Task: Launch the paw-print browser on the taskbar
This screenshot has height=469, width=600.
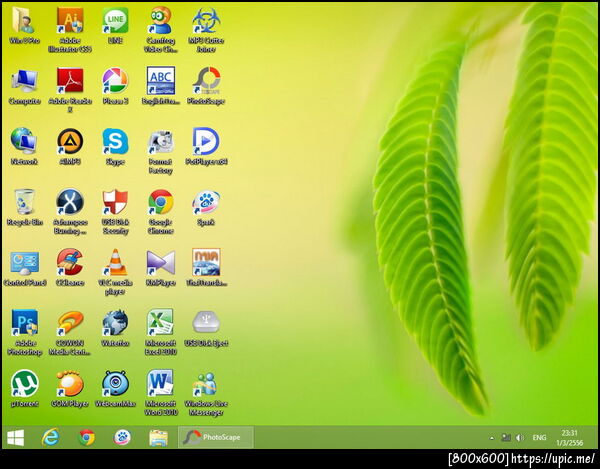Action: 122,437
